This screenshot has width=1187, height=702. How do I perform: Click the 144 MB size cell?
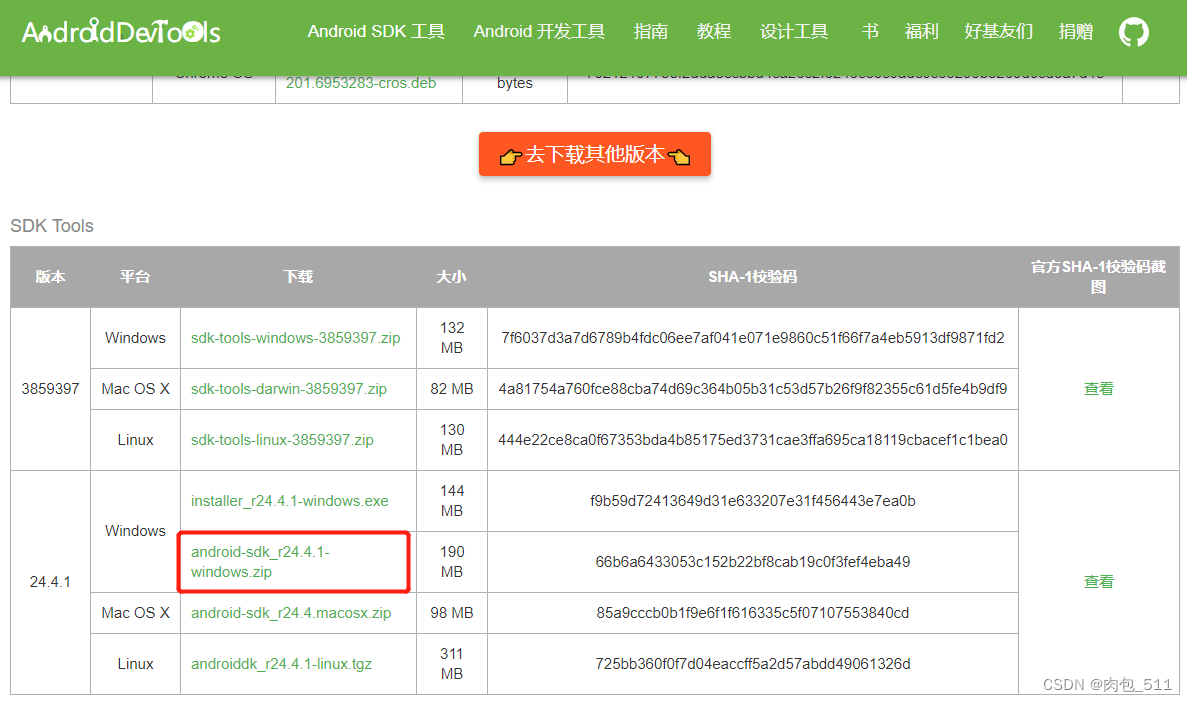(x=452, y=501)
